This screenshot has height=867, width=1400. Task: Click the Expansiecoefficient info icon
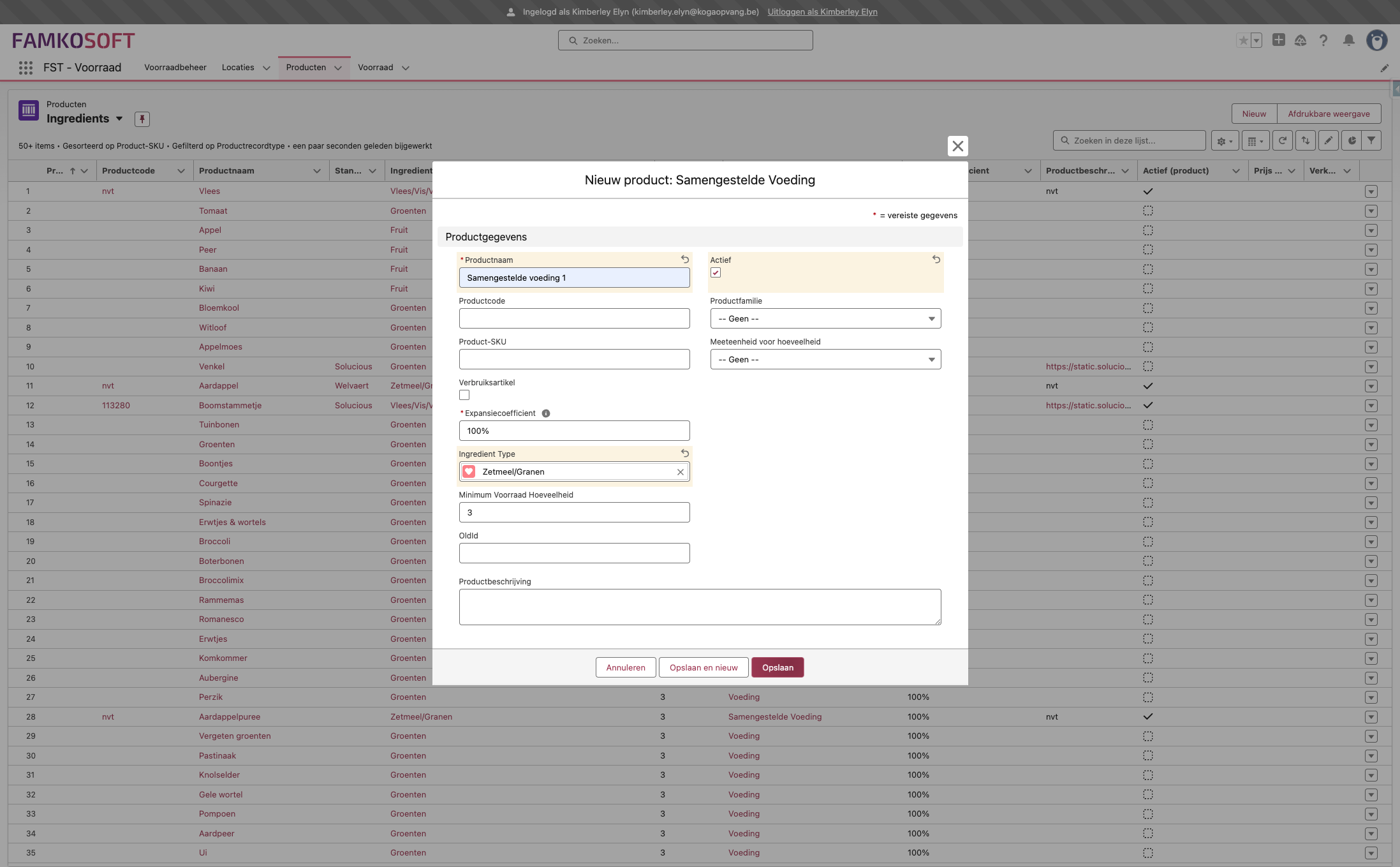click(546, 413)
